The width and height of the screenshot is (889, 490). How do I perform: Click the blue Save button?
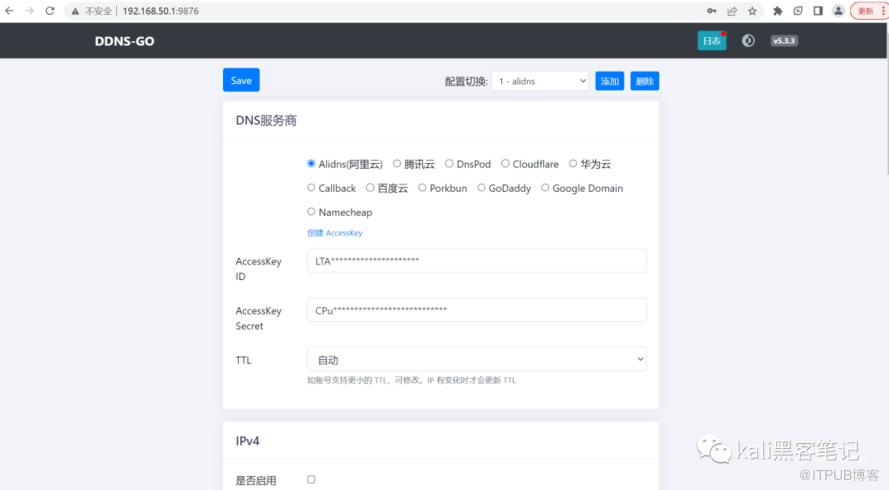tap(241, 80)
